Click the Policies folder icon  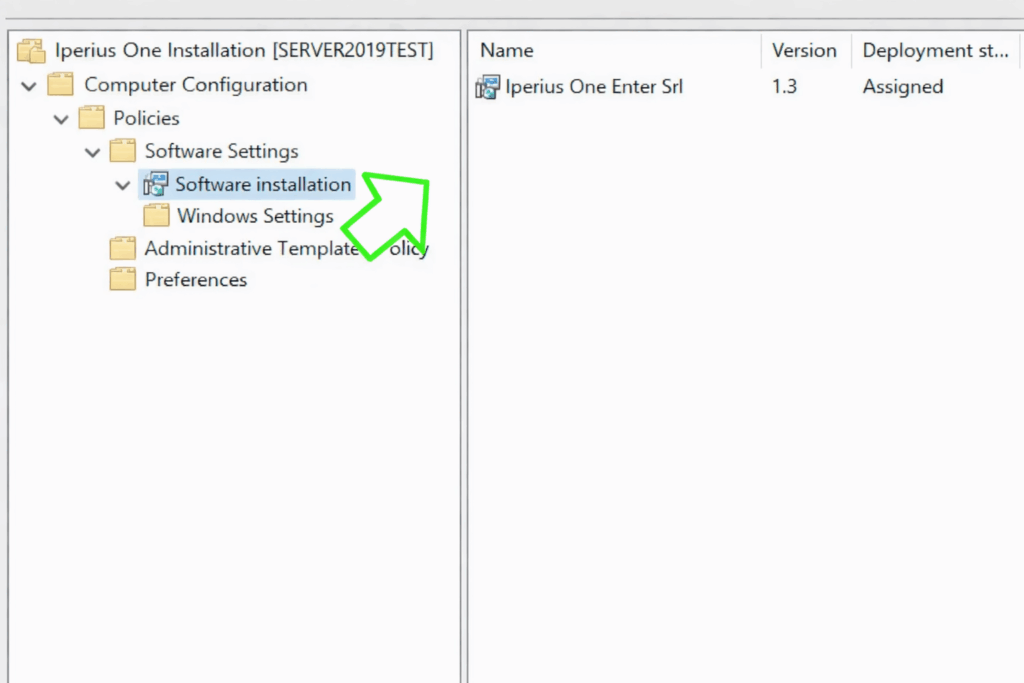pos(92,118)
